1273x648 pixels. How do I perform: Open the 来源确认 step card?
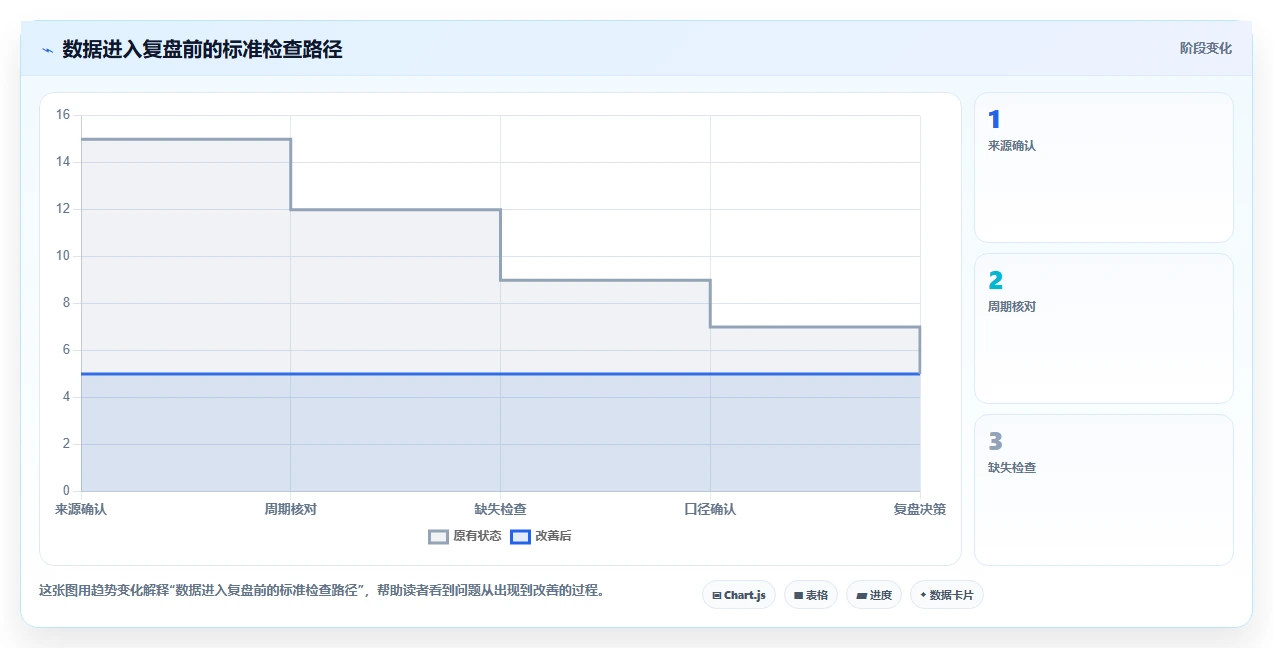pos(1104,168)
